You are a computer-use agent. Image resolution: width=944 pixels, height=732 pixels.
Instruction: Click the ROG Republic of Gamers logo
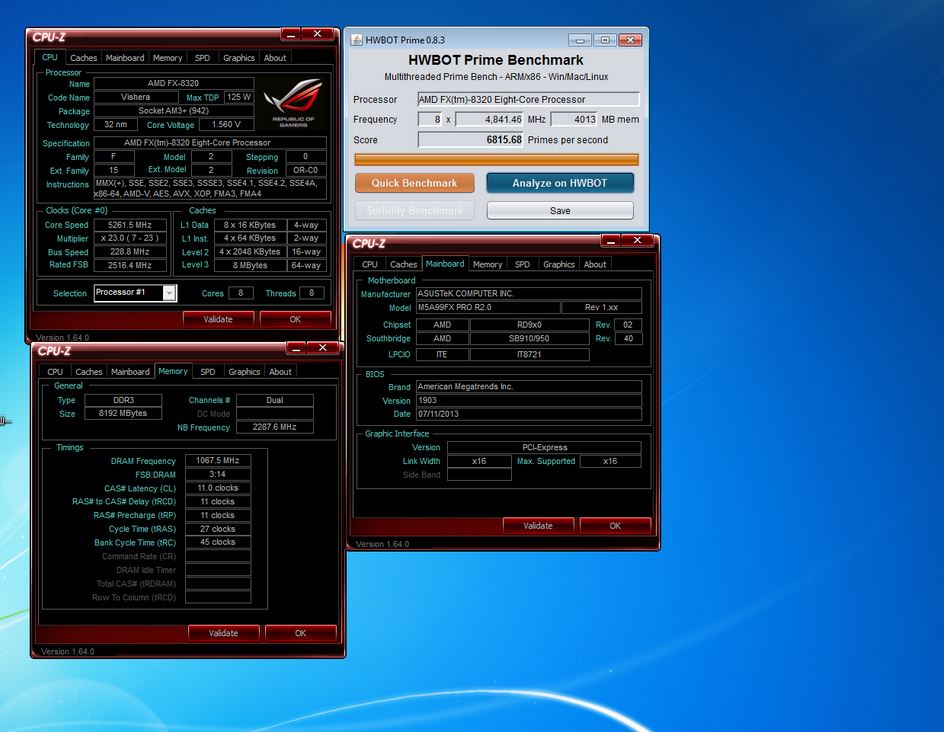(x=293, y=104)
